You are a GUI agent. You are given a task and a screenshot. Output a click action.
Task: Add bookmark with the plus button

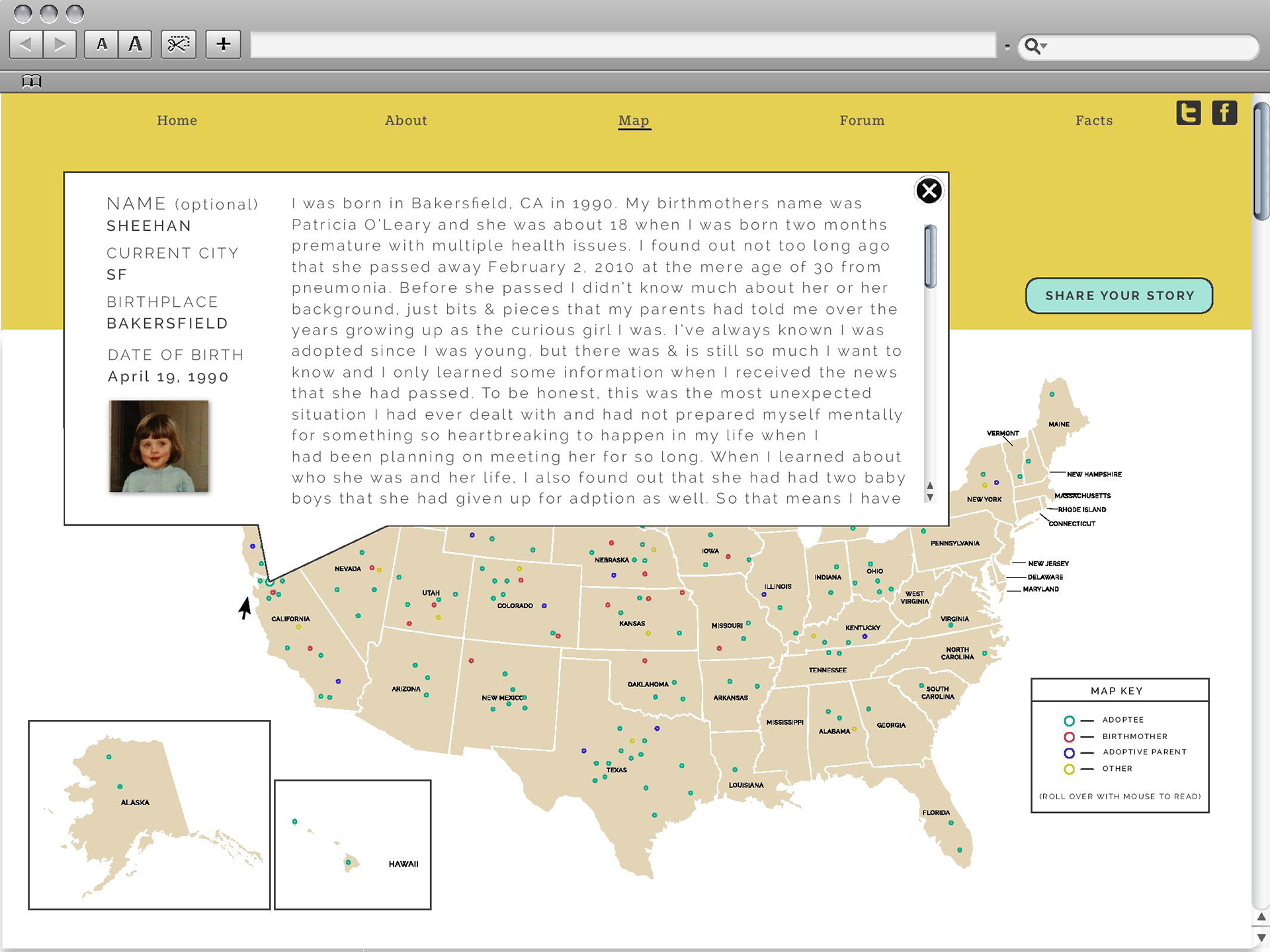point(223,45)
